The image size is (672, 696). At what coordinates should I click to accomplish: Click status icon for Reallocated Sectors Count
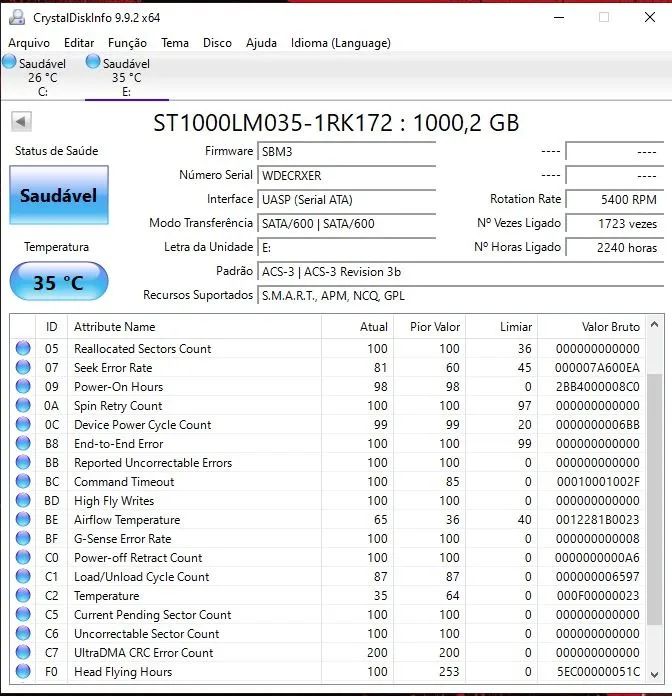tap(23, 348)
